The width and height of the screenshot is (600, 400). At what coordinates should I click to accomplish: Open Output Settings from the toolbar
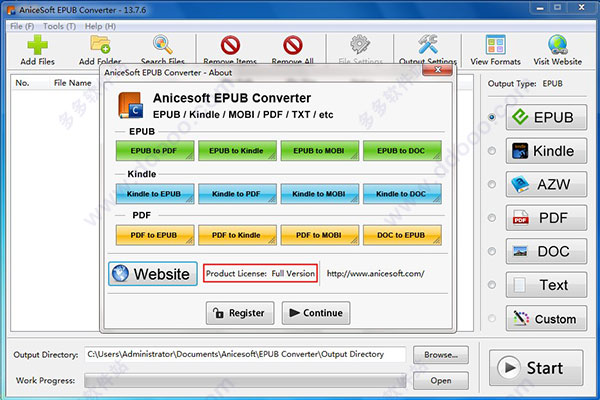pyautogui.click(x=427, y=46)
